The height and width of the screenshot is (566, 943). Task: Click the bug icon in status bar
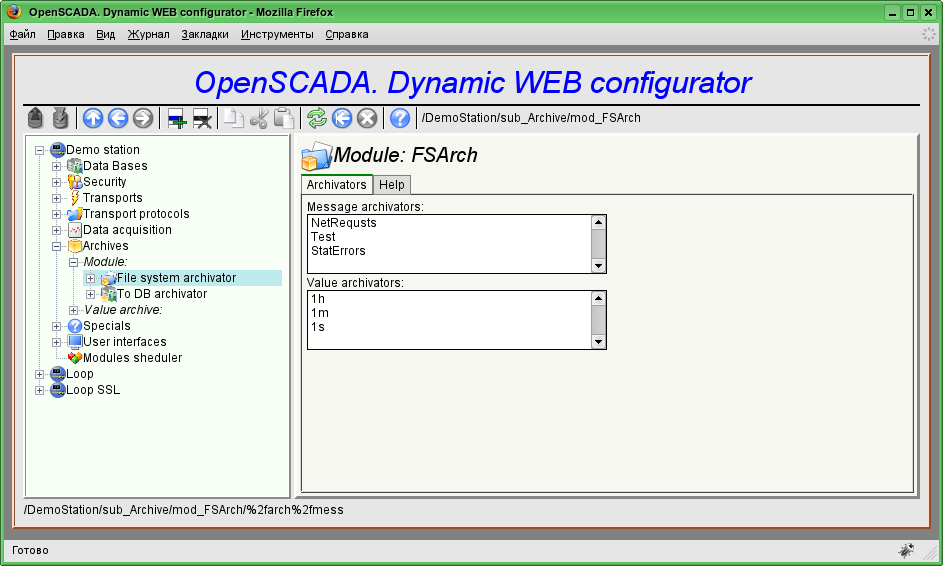[906, 550]
